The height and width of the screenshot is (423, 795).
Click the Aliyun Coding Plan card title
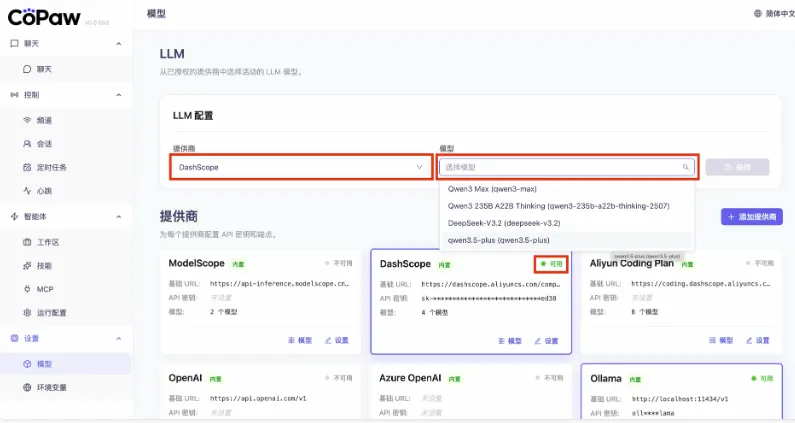pyautogui.click(x=632, y=263)
